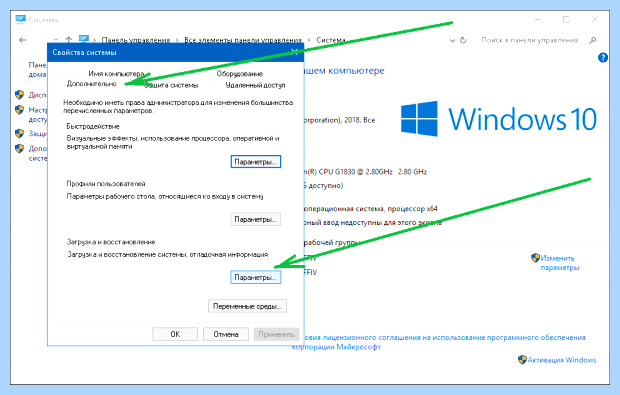Open recent locations dropdown arrow

56,40
